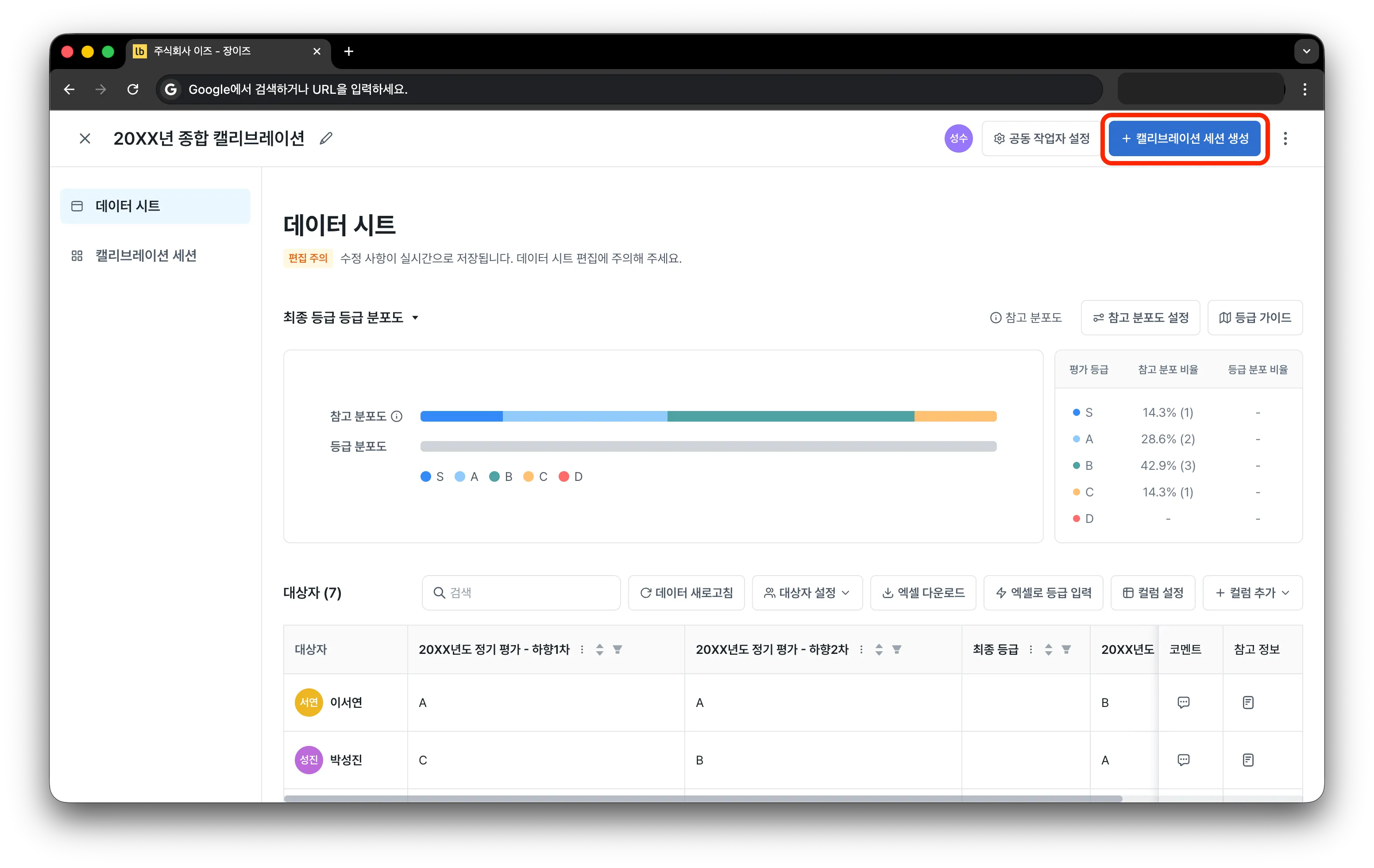Expand Chrome tab search chevron
The image size is (1374, 868).
(x=1306, y=51)
